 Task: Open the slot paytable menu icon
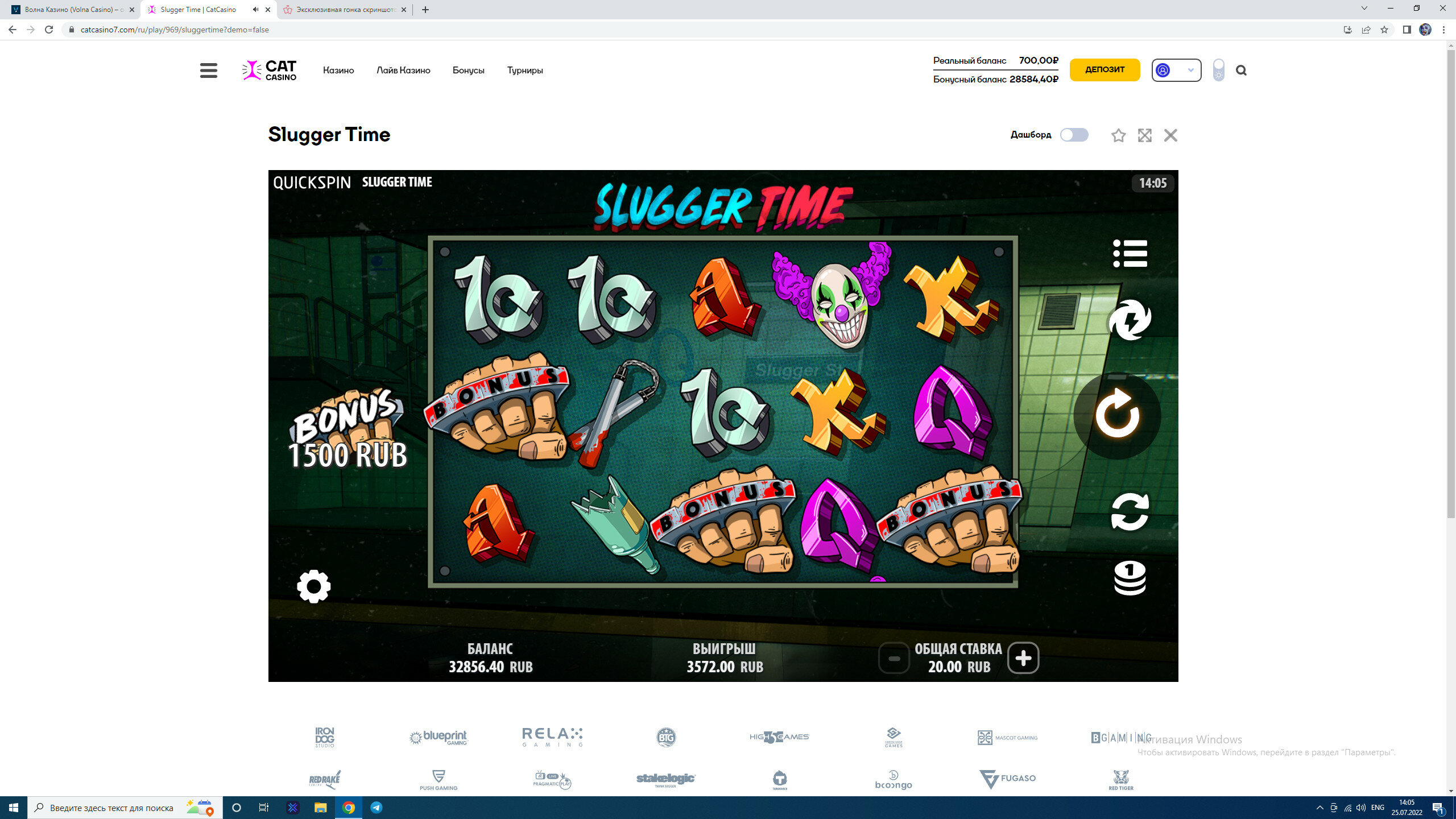point(1130,254)
